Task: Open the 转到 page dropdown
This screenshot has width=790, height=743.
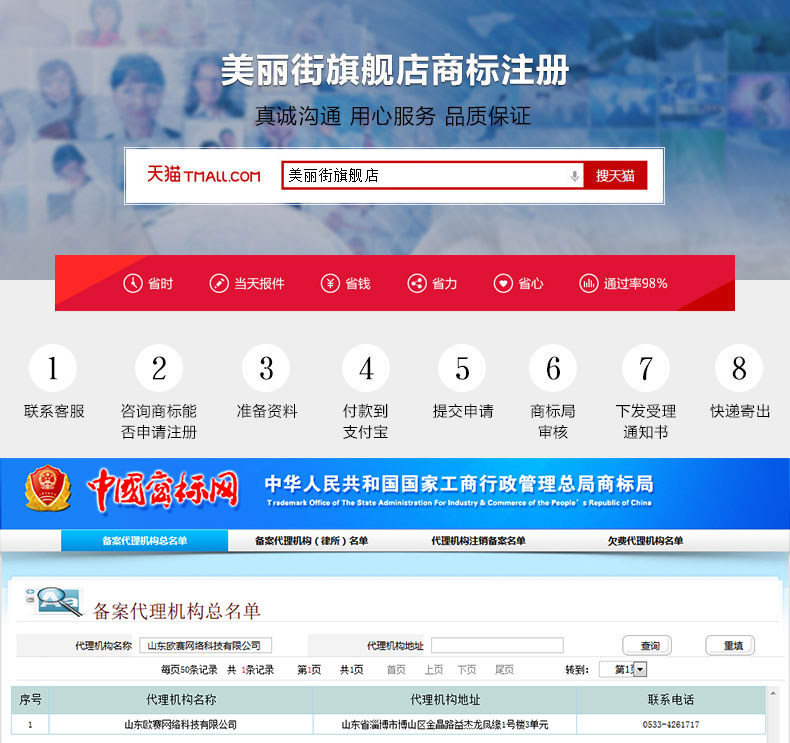Action: click(x=623, y=669)
